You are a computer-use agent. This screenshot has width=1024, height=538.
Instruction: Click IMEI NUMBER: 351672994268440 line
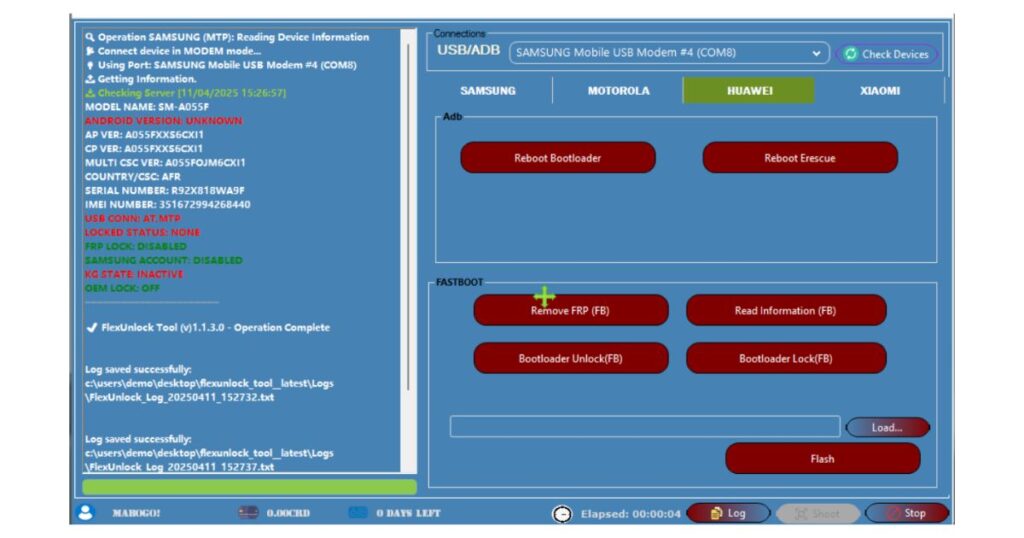(x=167, y=204)
